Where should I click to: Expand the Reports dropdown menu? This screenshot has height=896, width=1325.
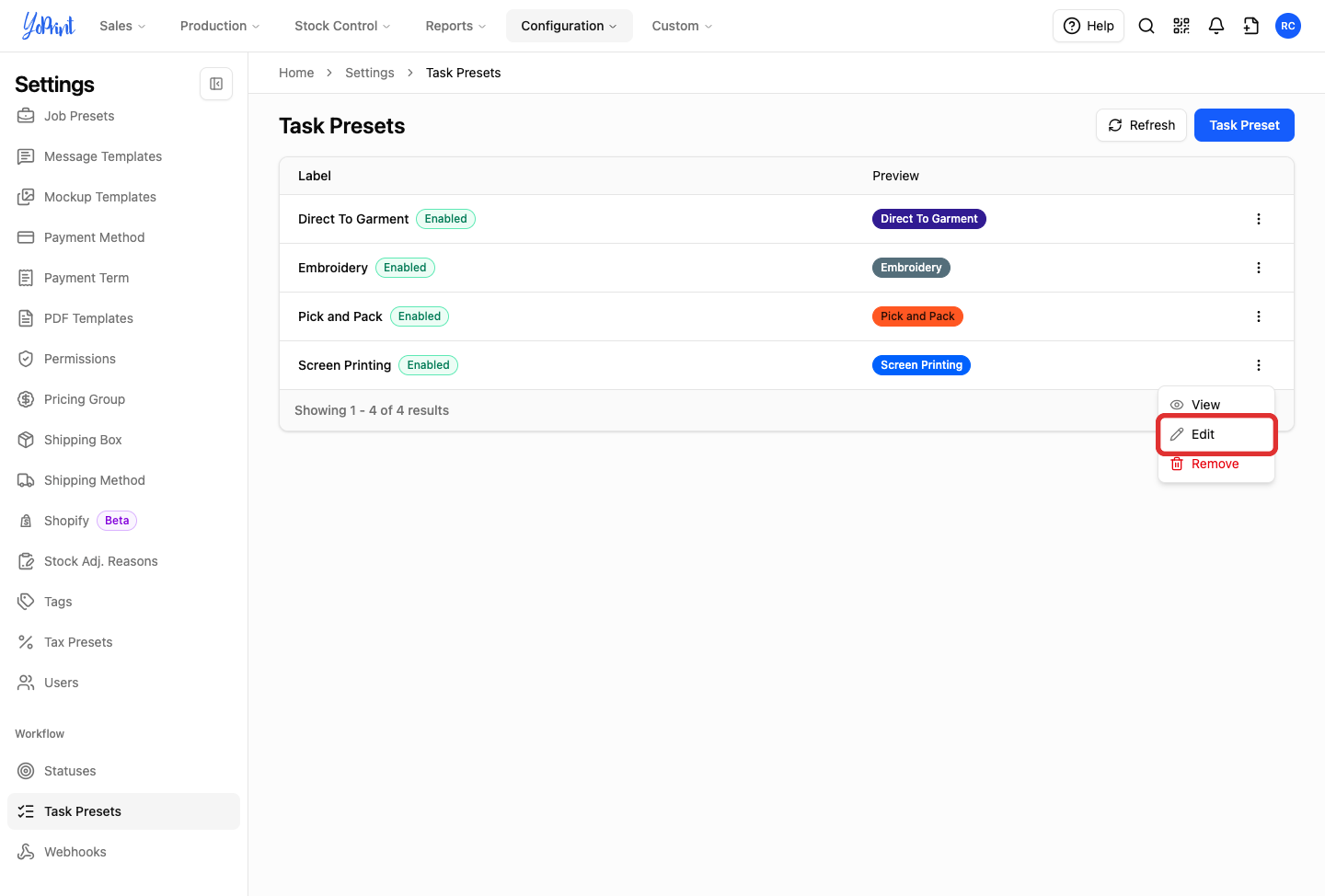point(455,26)
